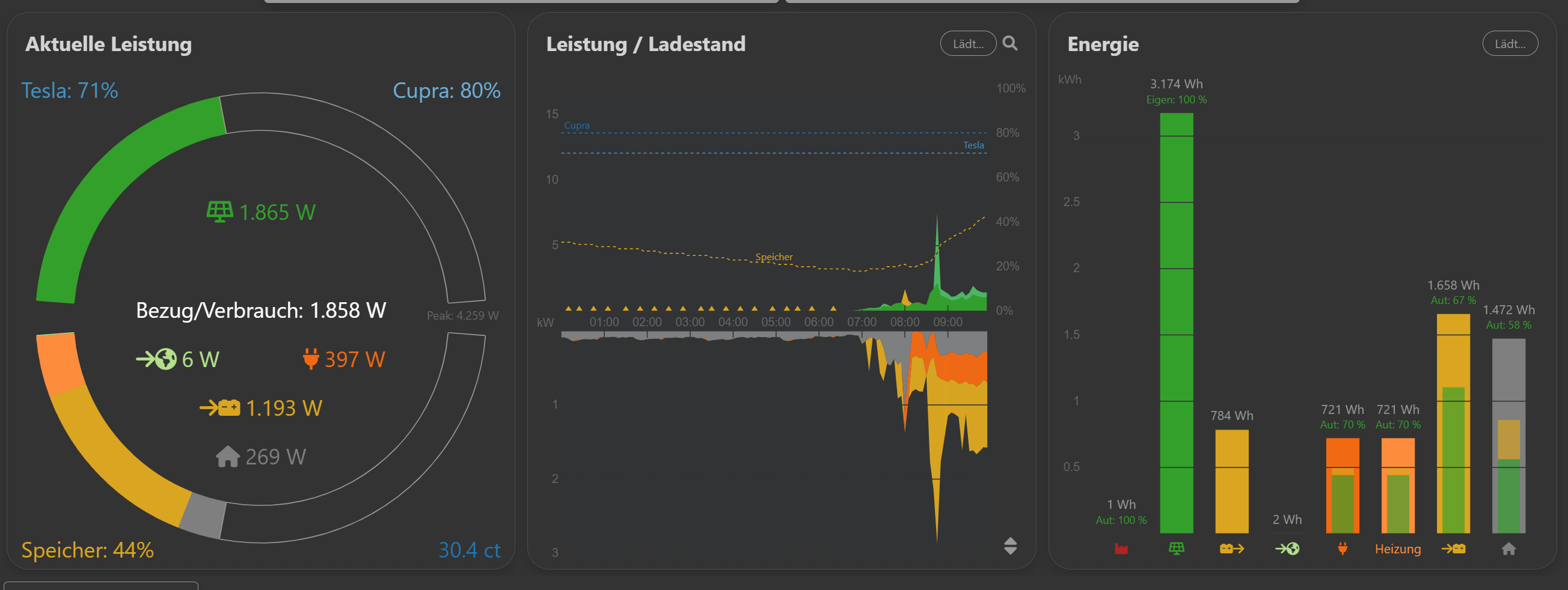Image resolution: width=1568 pixels, height=590 pixels.
Task: Click the Speicher curve label in the chart
Action: [x=774, y=257]
